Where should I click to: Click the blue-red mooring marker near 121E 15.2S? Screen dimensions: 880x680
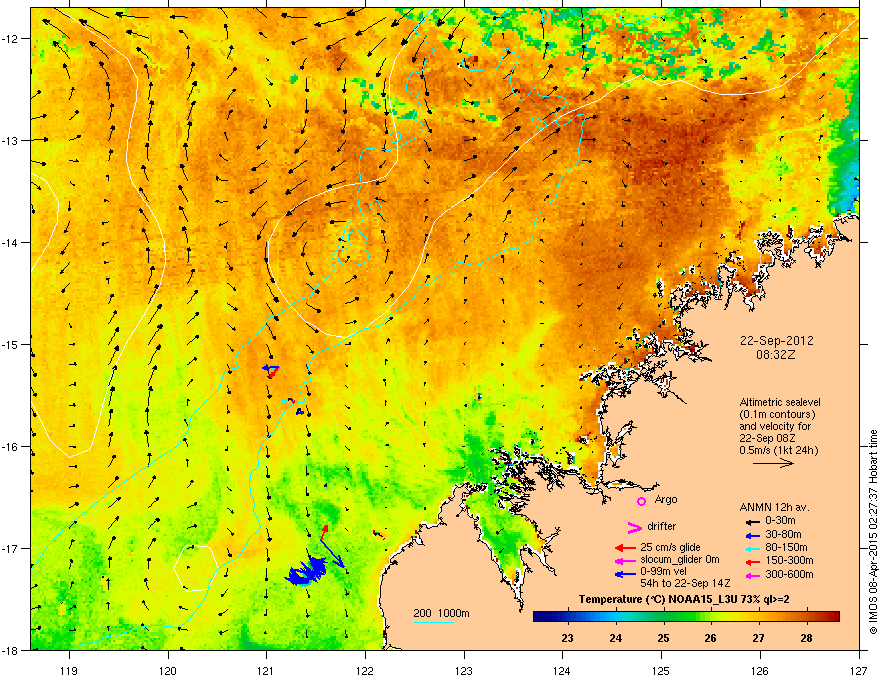click(x=271, y=370)
